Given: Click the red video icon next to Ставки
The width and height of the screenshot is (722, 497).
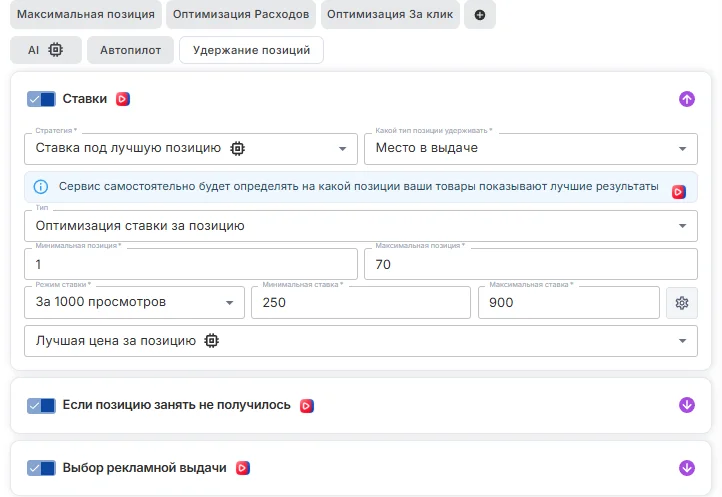Looking at the screenshot, I should (123, 99).
